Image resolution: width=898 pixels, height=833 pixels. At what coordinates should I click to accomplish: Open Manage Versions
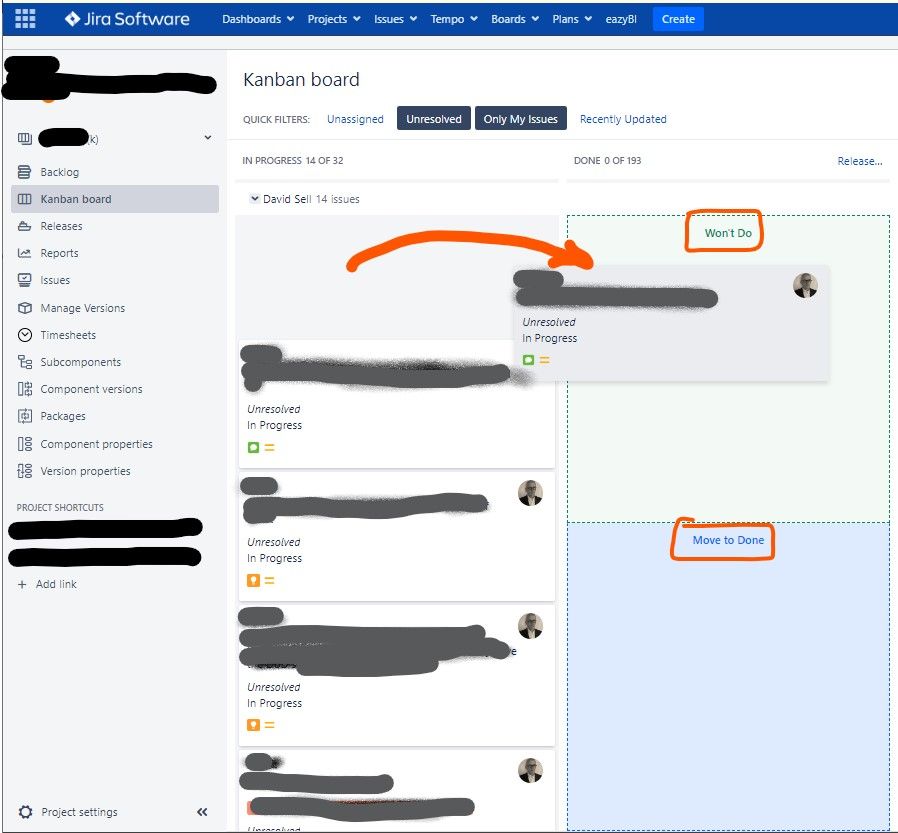click(x=82, y=307)
